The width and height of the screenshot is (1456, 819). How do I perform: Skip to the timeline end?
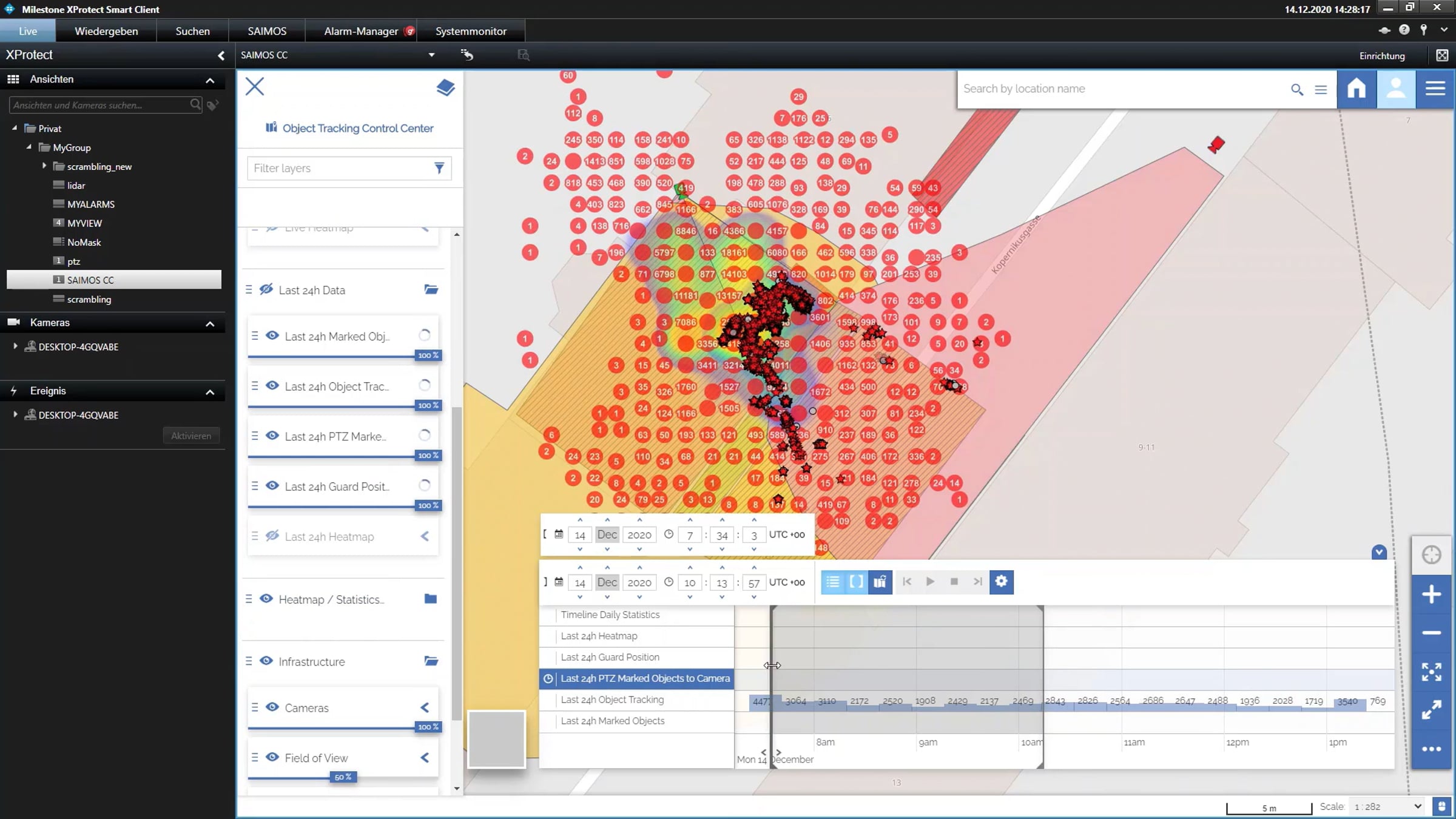[x=977, y=582]
